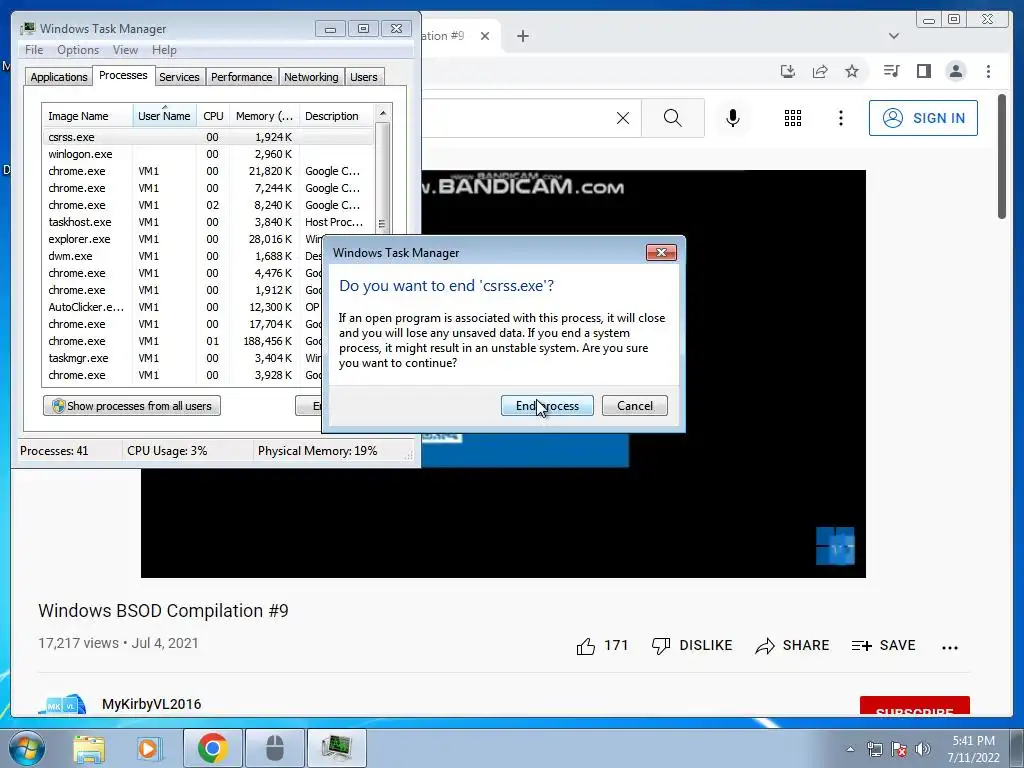This screenshot has height=768, width=1024.
Task: Select the dwm.exe process row
Action: (183, 256)
